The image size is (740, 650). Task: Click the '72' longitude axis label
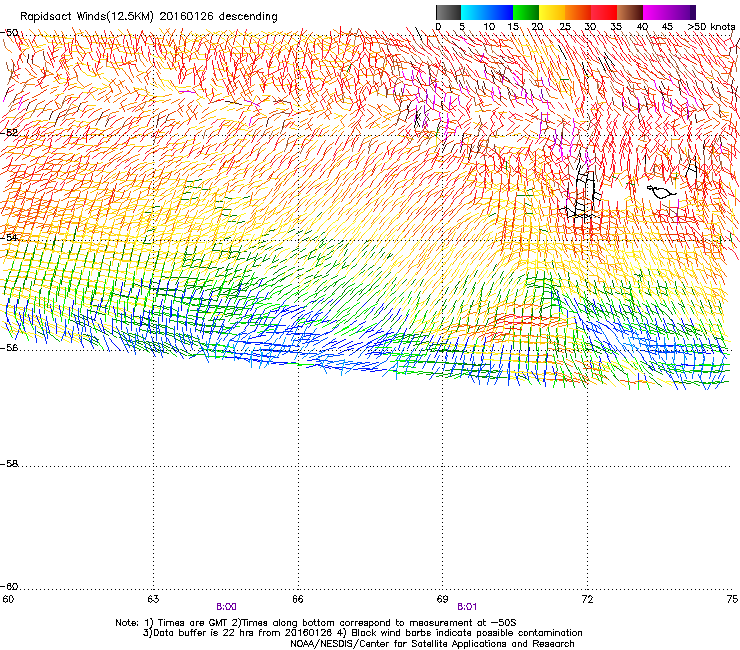point(587,599)
